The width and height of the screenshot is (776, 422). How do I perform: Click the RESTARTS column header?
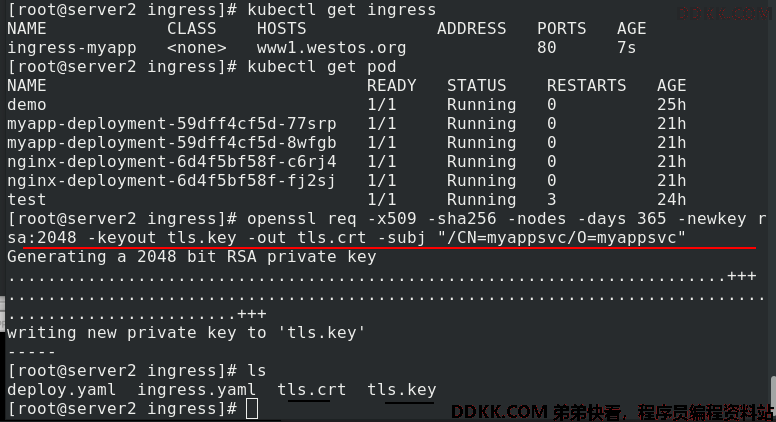pos(586,86)
